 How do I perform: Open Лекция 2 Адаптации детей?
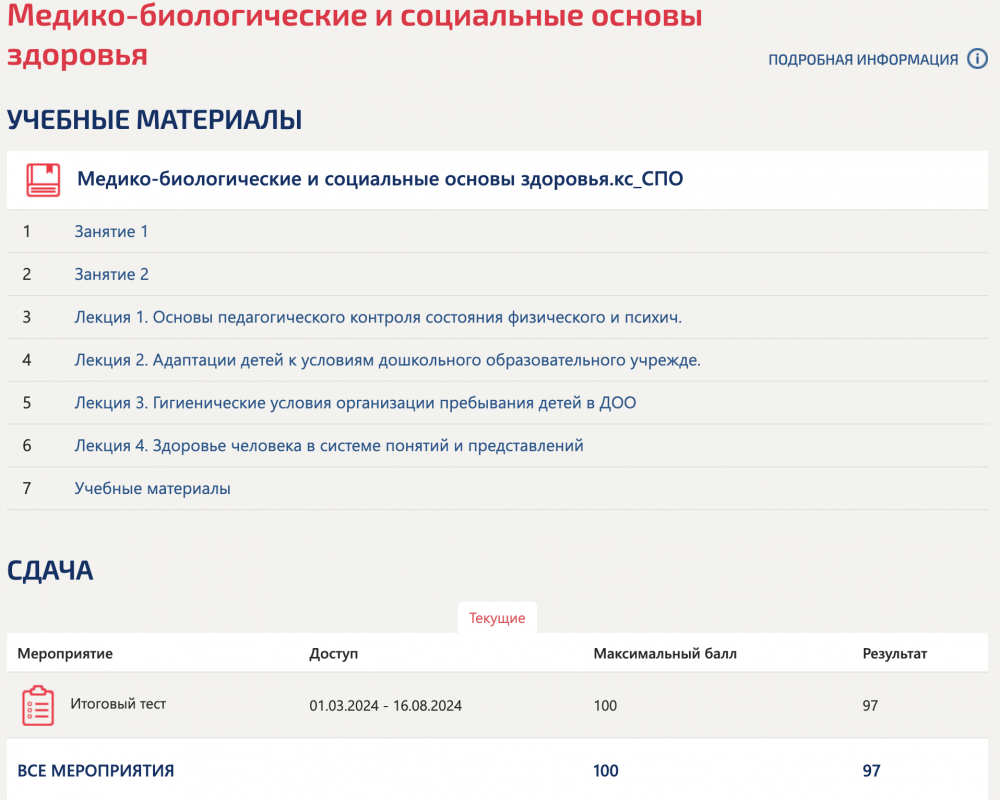click(x=388, y=360)
